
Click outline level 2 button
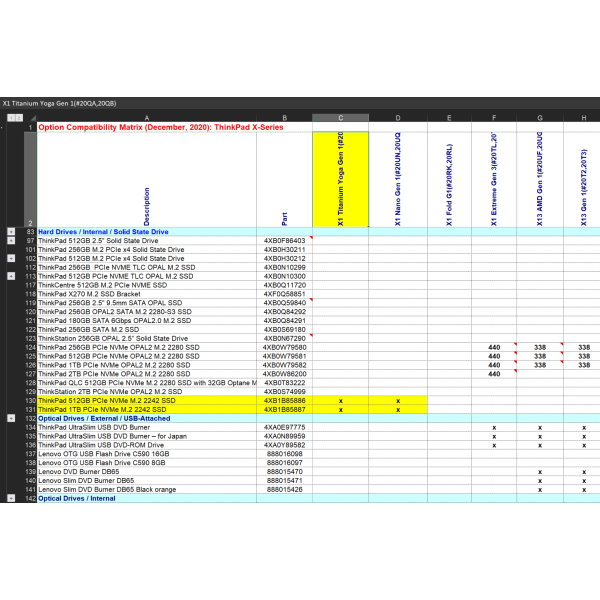pyautogui.click(x=19, y=118)
